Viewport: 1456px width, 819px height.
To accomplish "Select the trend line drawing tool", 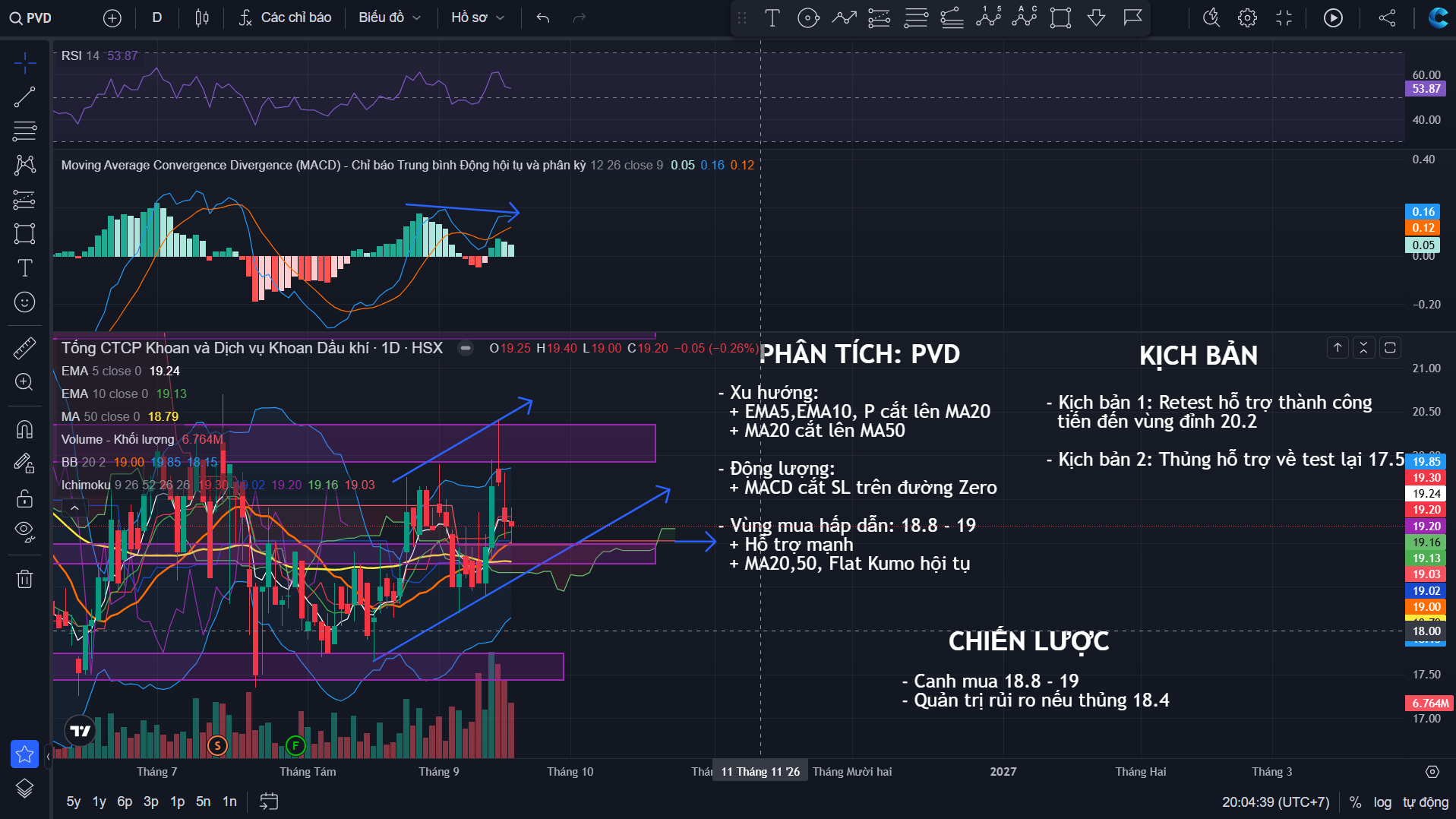I will [x=24, y=96].
